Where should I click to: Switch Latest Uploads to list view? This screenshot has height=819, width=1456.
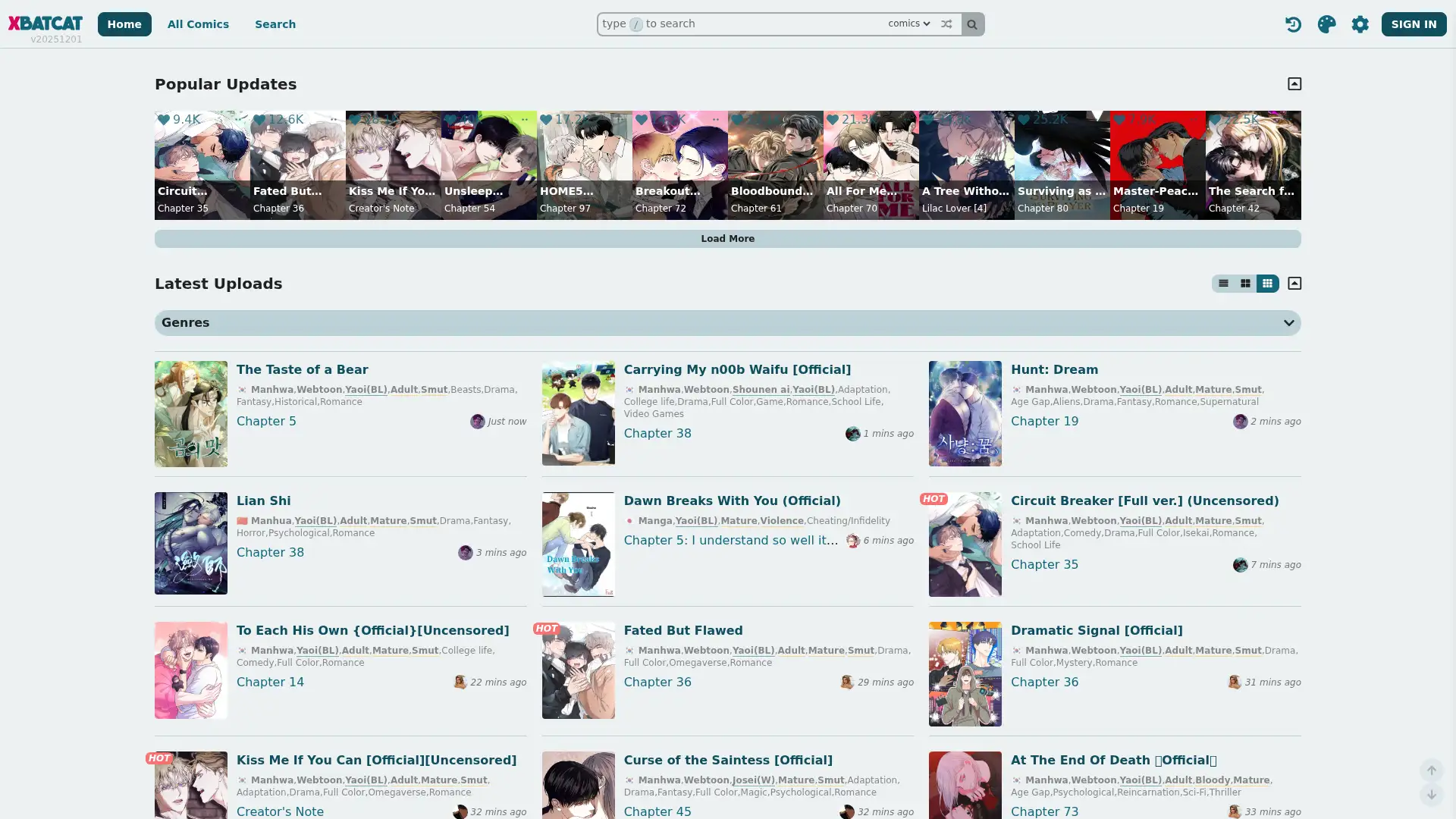pyautogui.click(x=1223, y=283)
